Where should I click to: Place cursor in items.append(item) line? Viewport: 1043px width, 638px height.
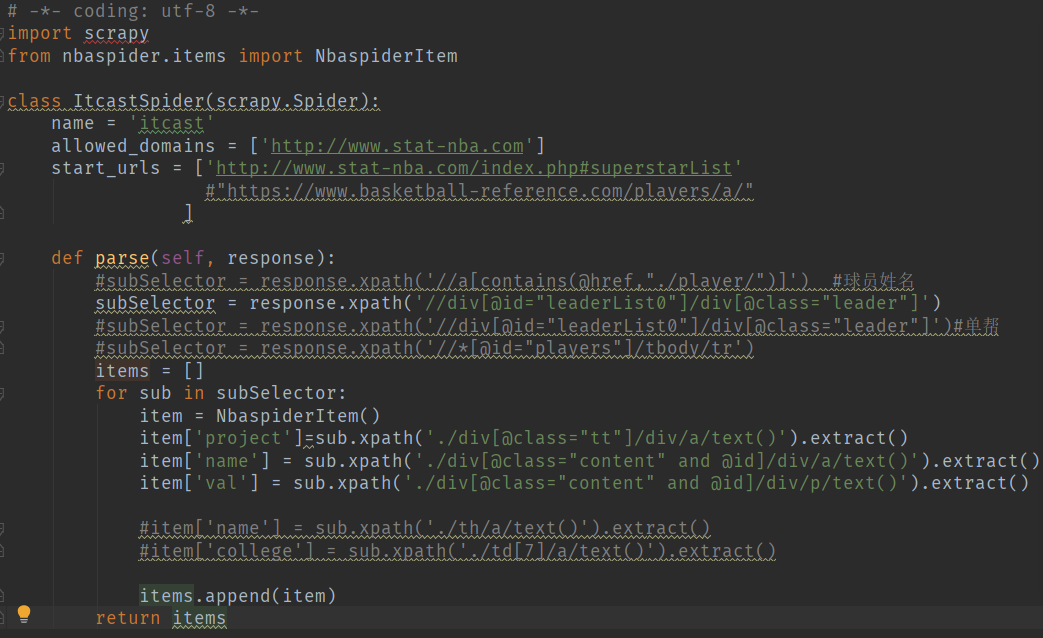pos(238,596)
